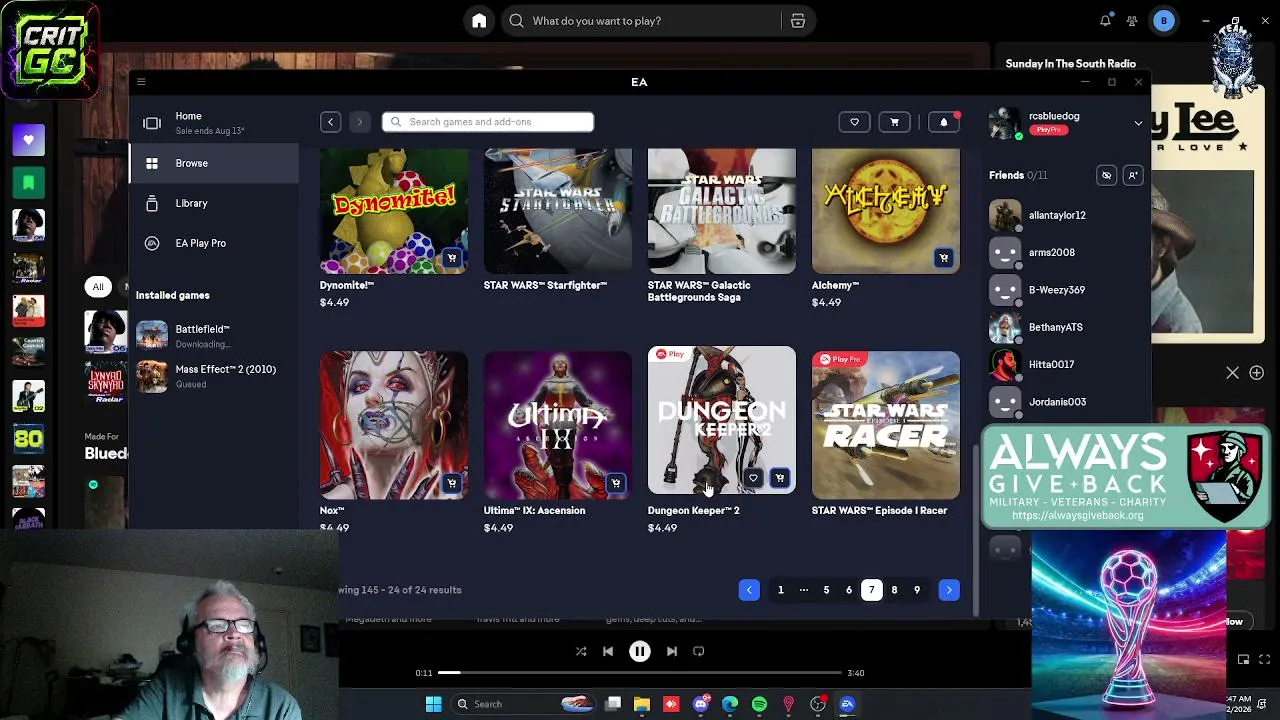This screenshot has width=1280, height=720.
Task: Click previous page arrow in pagination
Action: (x=749, y=590)
